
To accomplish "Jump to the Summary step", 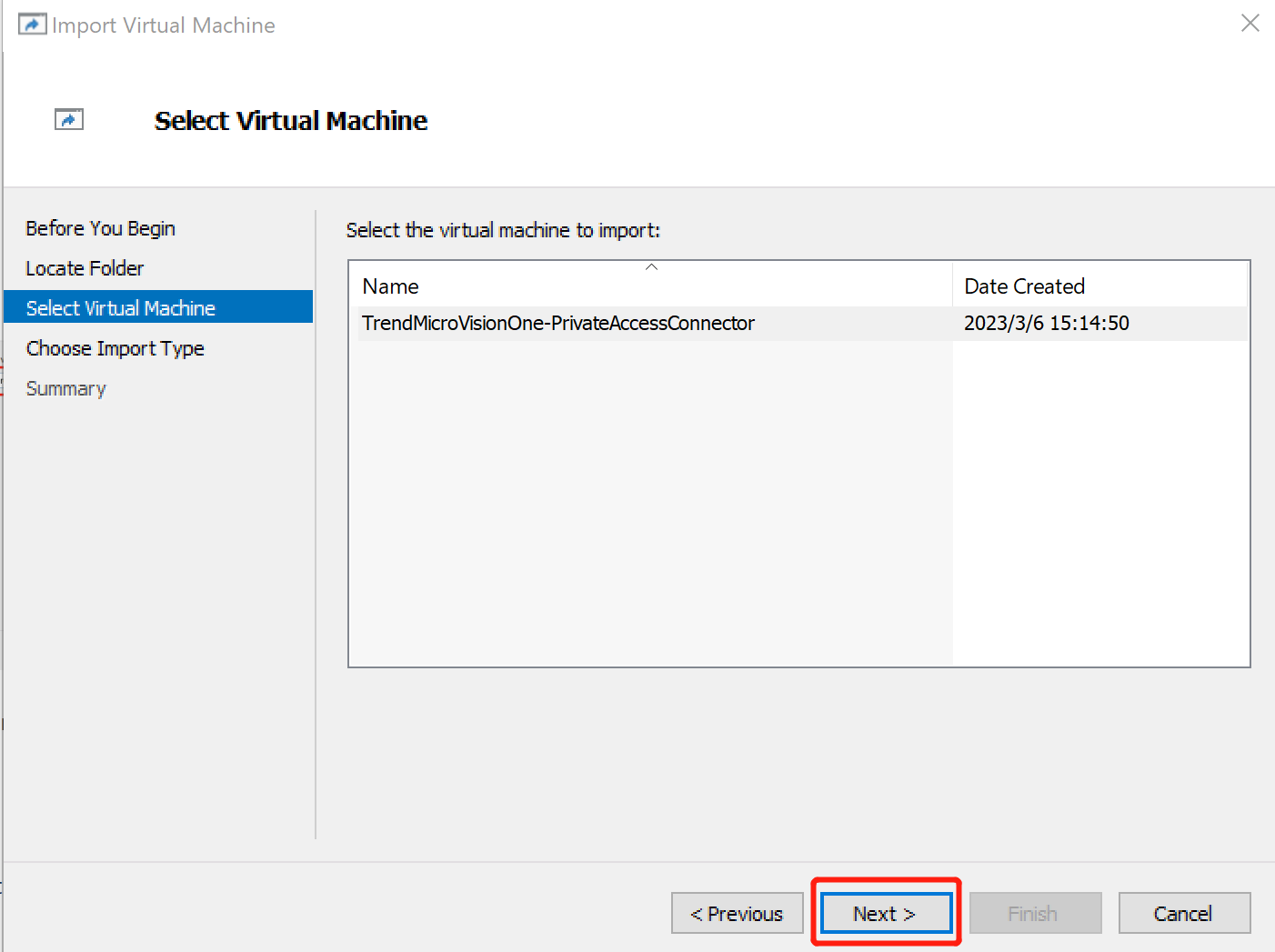I will click(x=65, y=388).
